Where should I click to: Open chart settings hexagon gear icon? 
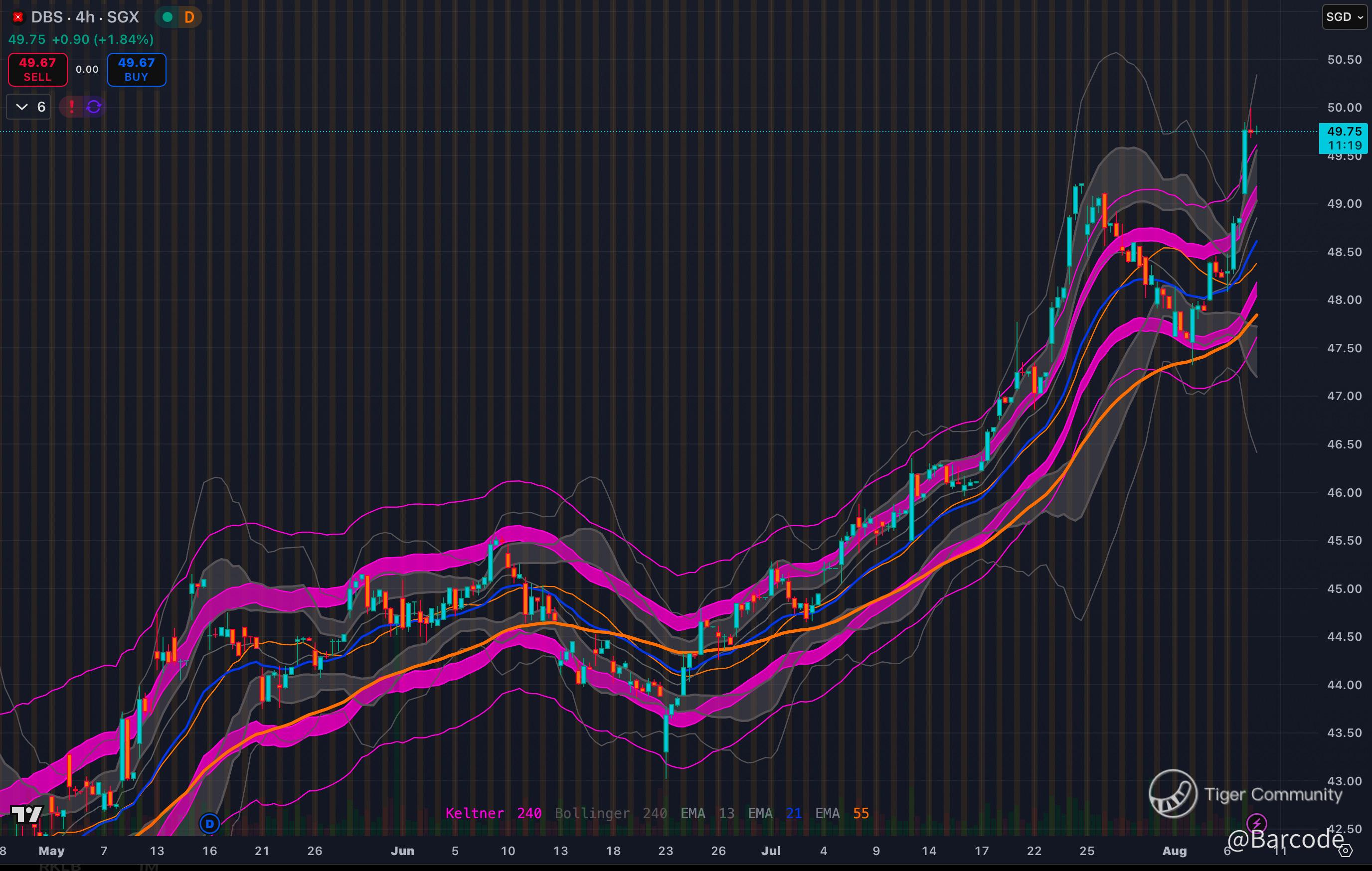click(x=1345, y=851)
